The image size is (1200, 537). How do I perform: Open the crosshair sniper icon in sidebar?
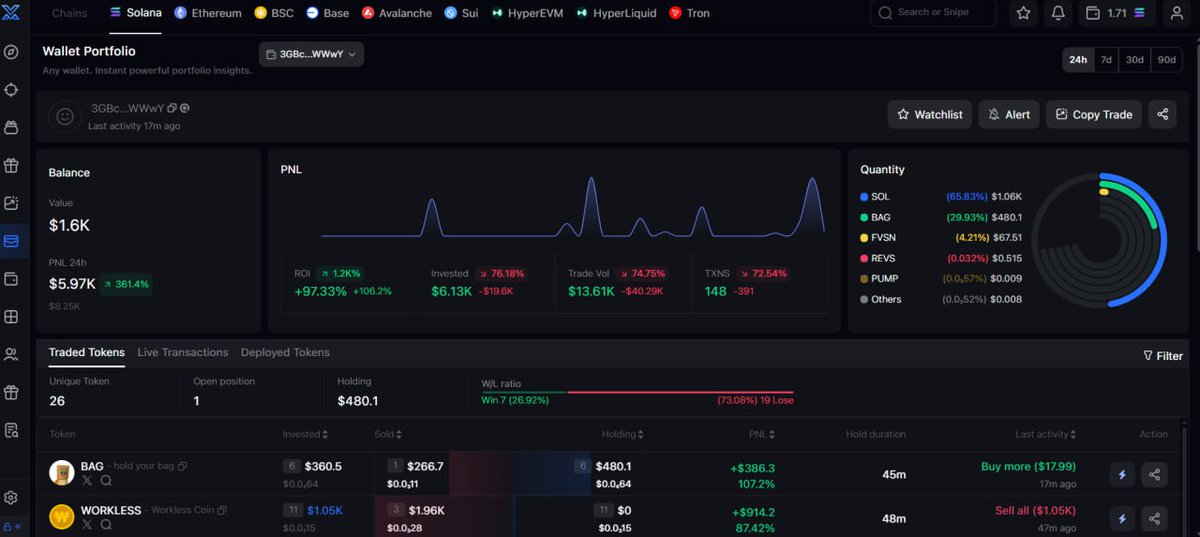11,90
